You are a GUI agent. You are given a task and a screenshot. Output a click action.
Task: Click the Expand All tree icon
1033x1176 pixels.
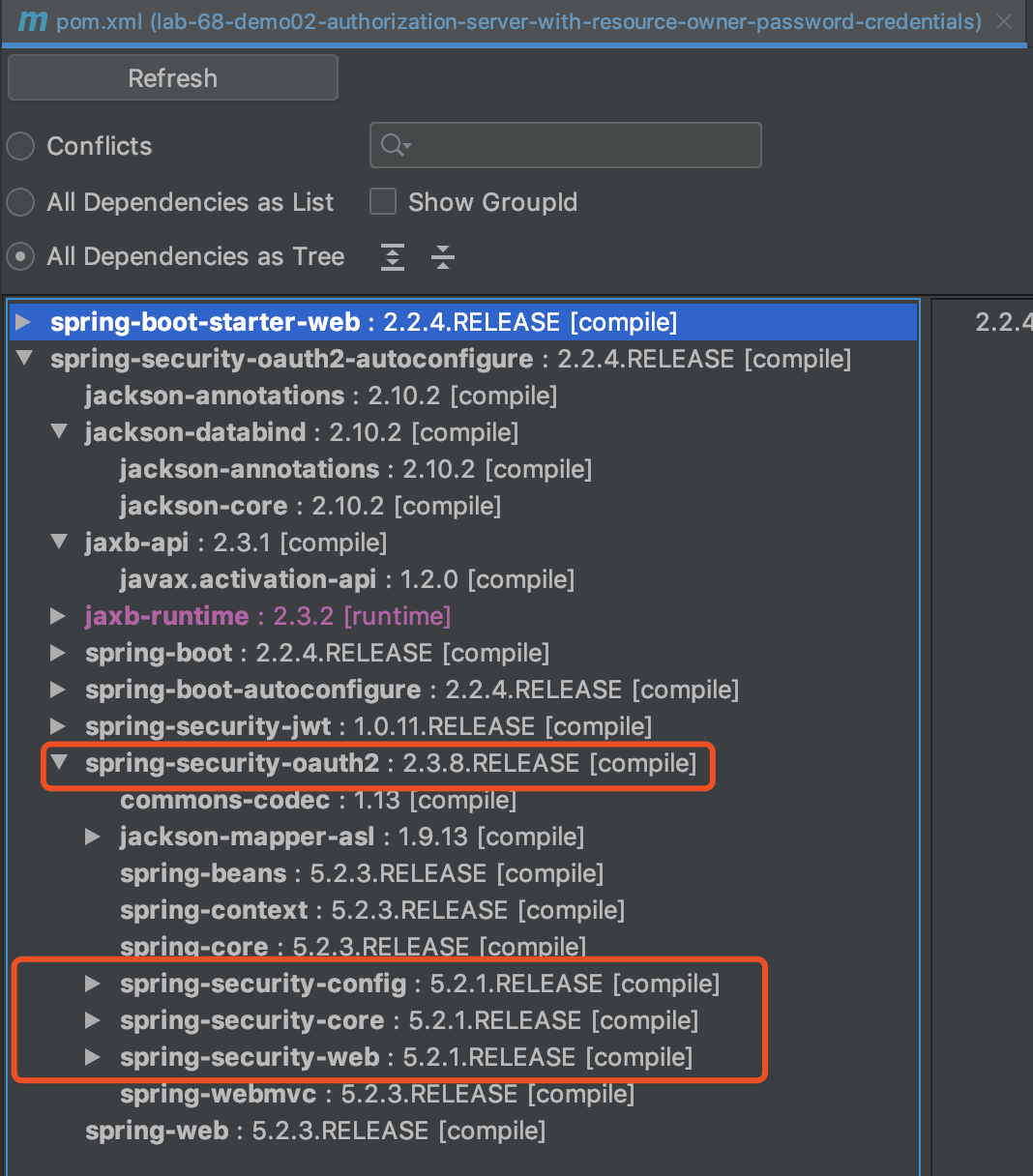393,257
